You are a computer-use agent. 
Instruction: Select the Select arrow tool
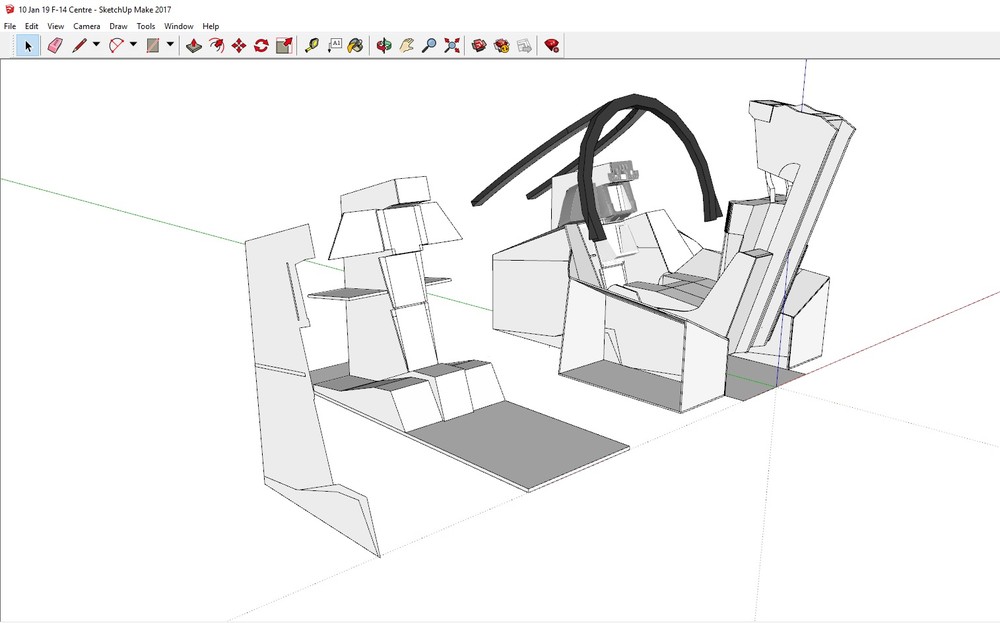coord(27,44)
